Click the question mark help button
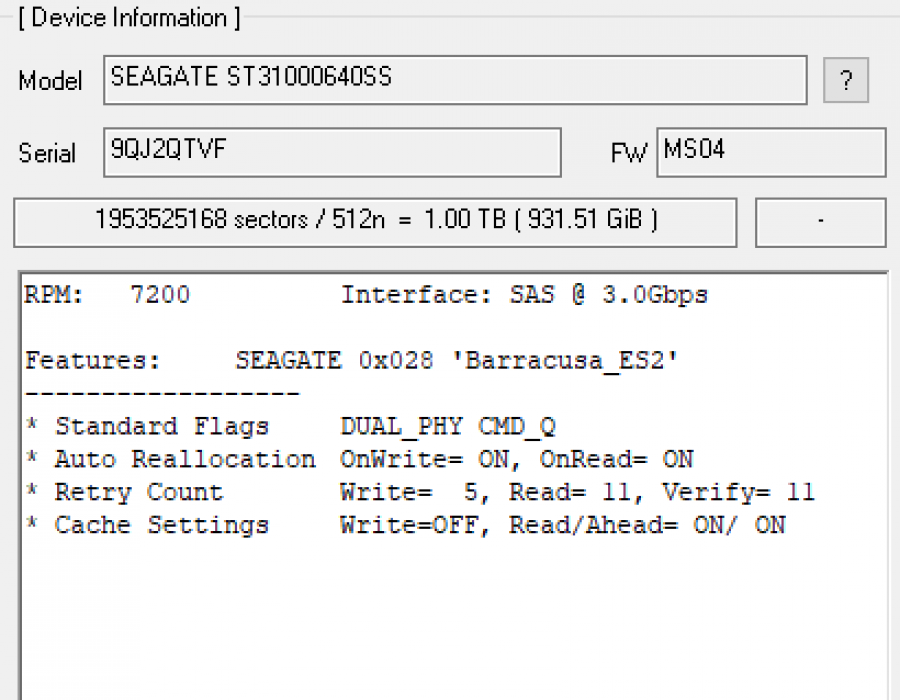Image resolution: width=900 pixels, height=700 pixels. [x=846, y=81]
